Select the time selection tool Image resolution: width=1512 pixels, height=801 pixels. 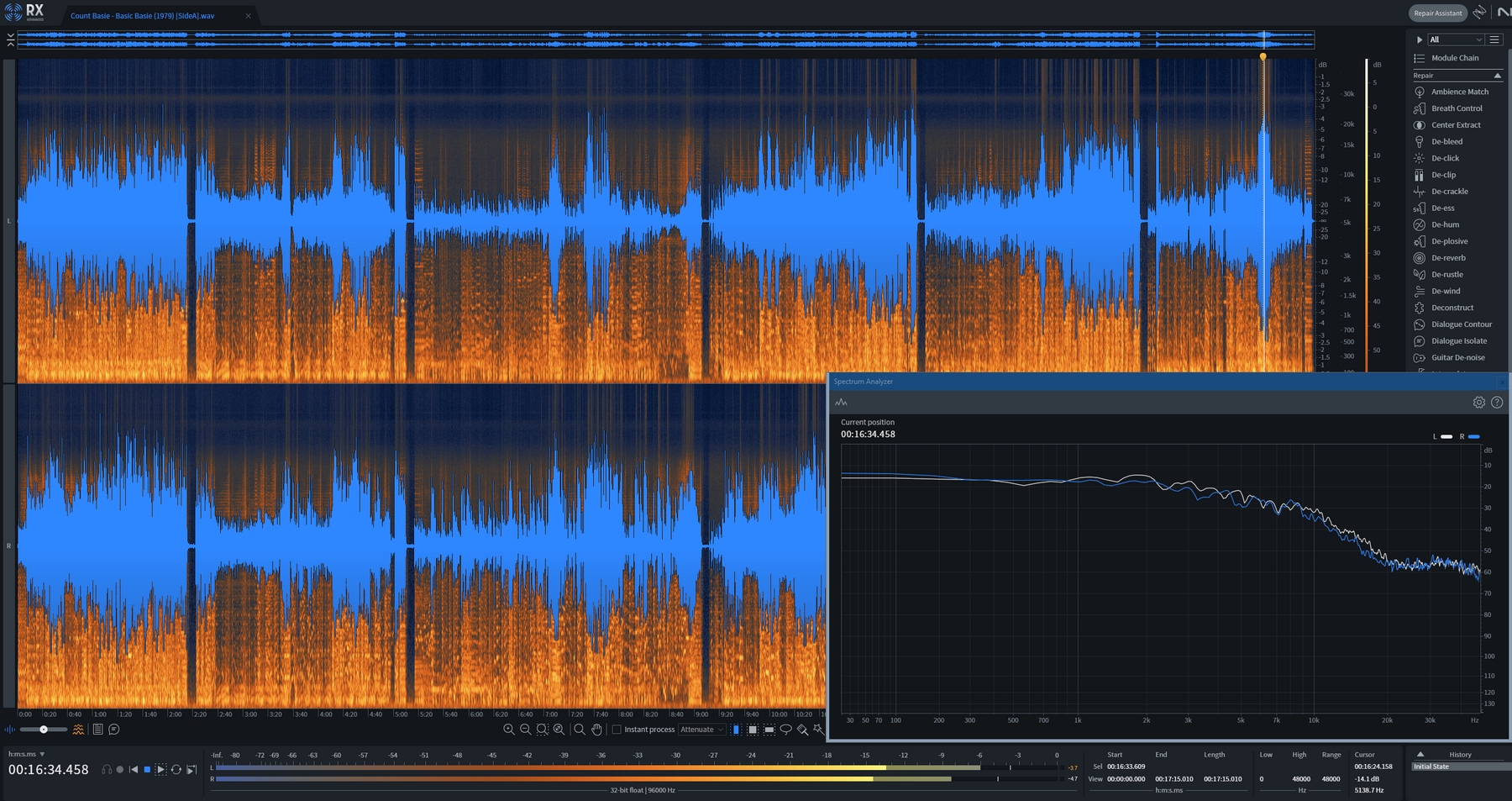[x=737, y=730]
